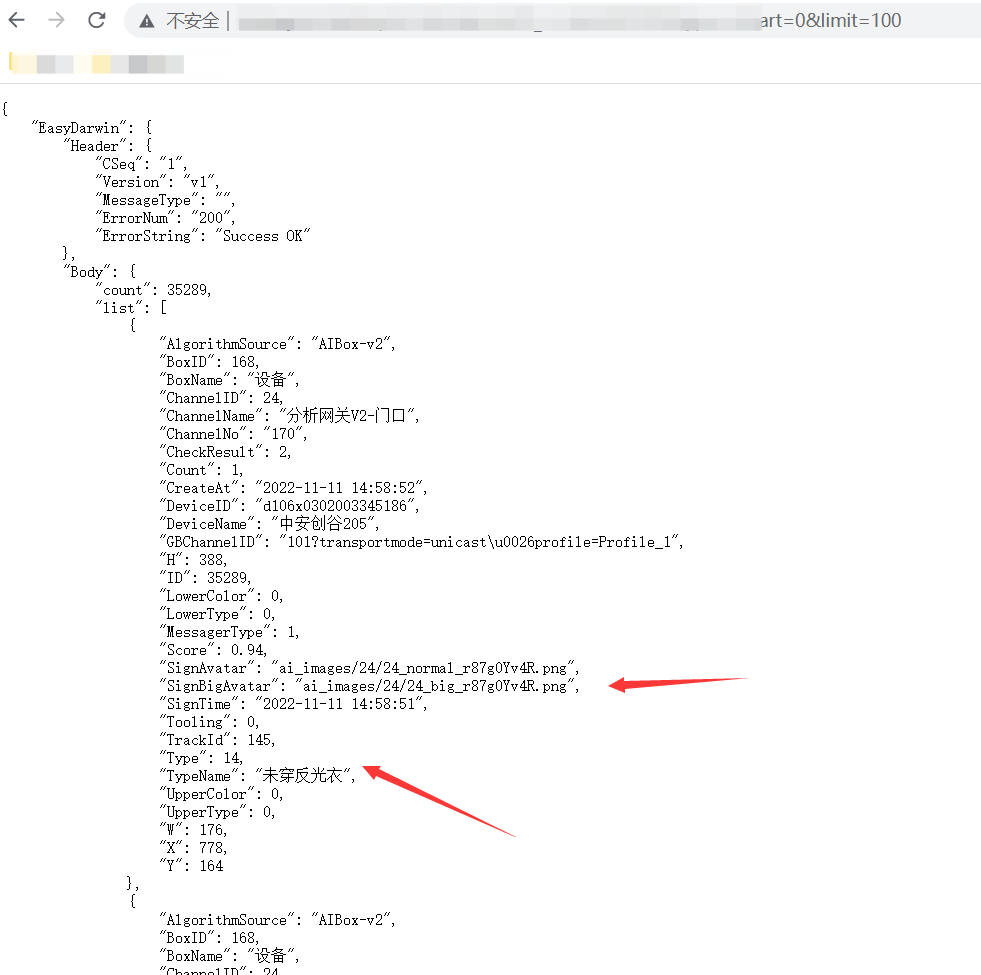The height and width of the screenshot is (975, 981).
Task: Click the not-secure warning triangle icon
Action: [x=146, y=21]
